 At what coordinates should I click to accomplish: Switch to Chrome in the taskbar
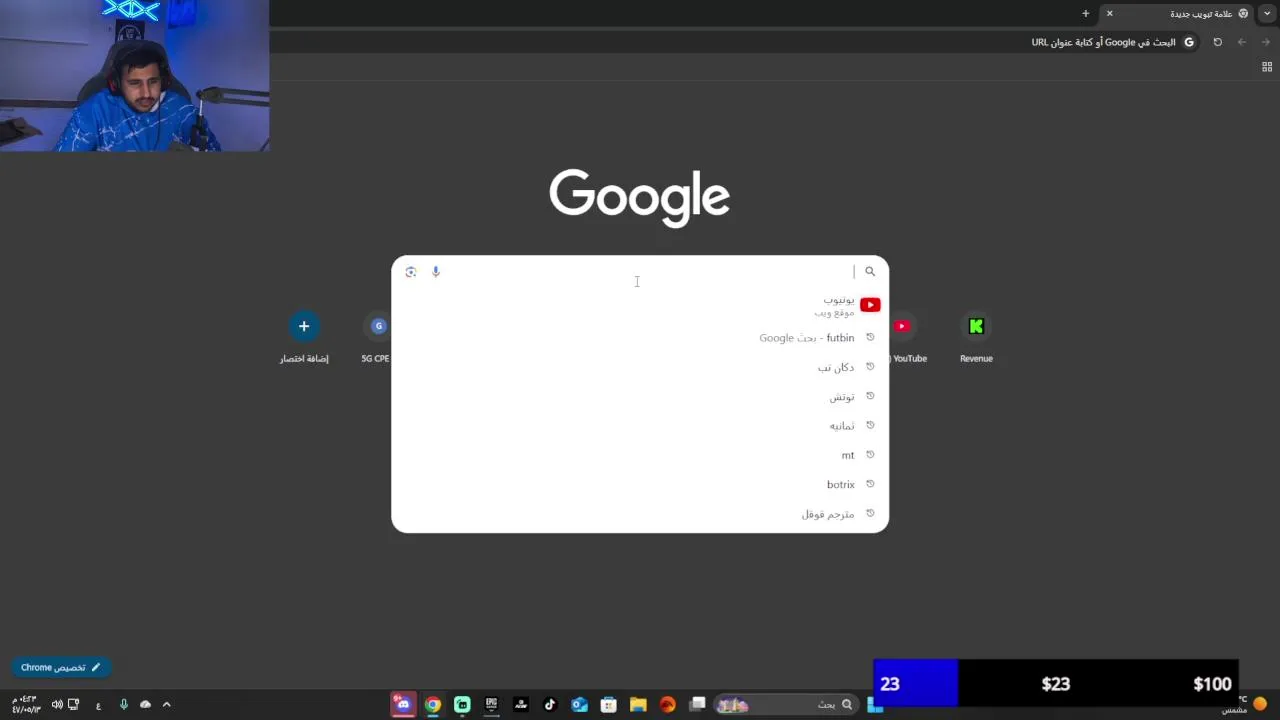click(432, 704)
